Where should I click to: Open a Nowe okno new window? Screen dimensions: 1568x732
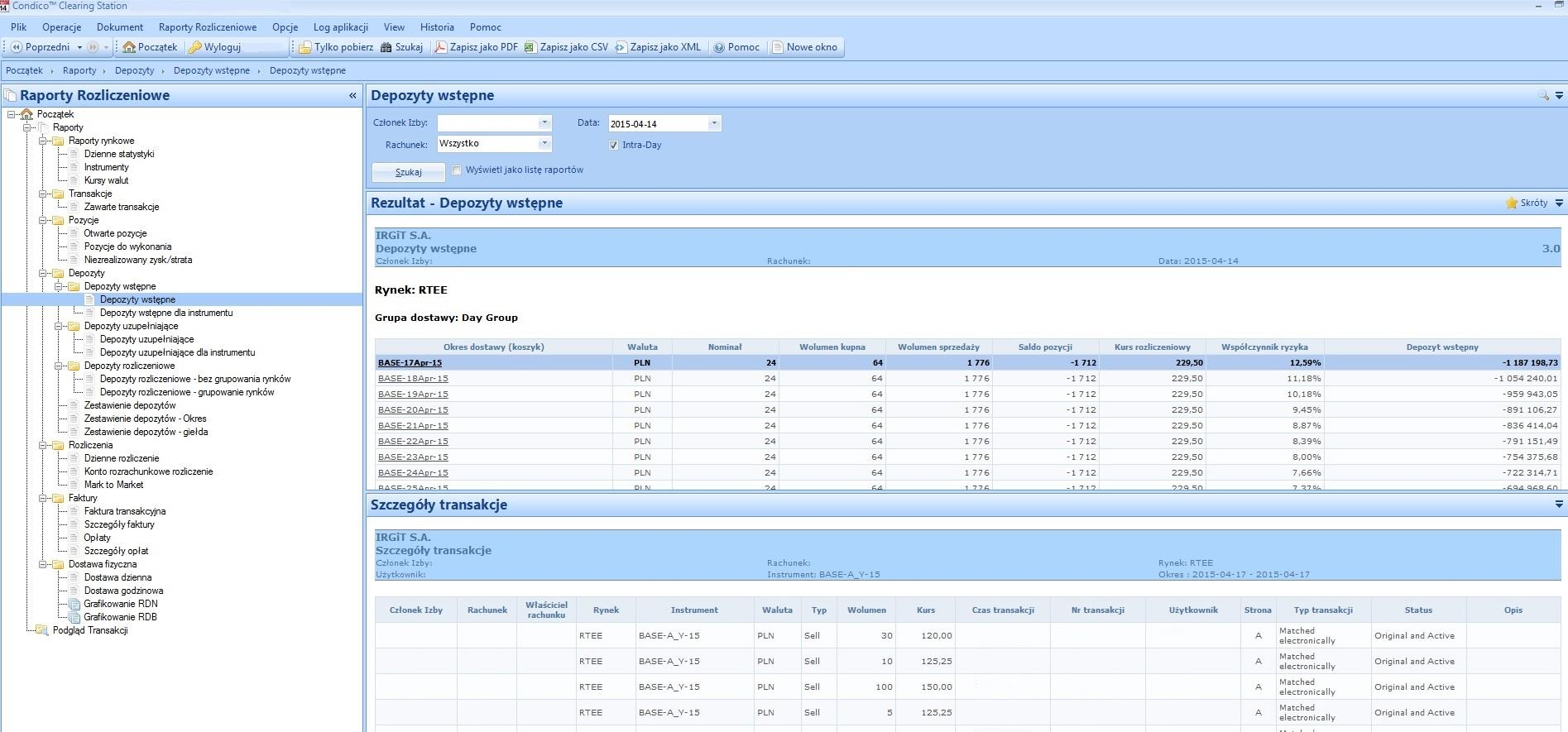pos(804,47)
